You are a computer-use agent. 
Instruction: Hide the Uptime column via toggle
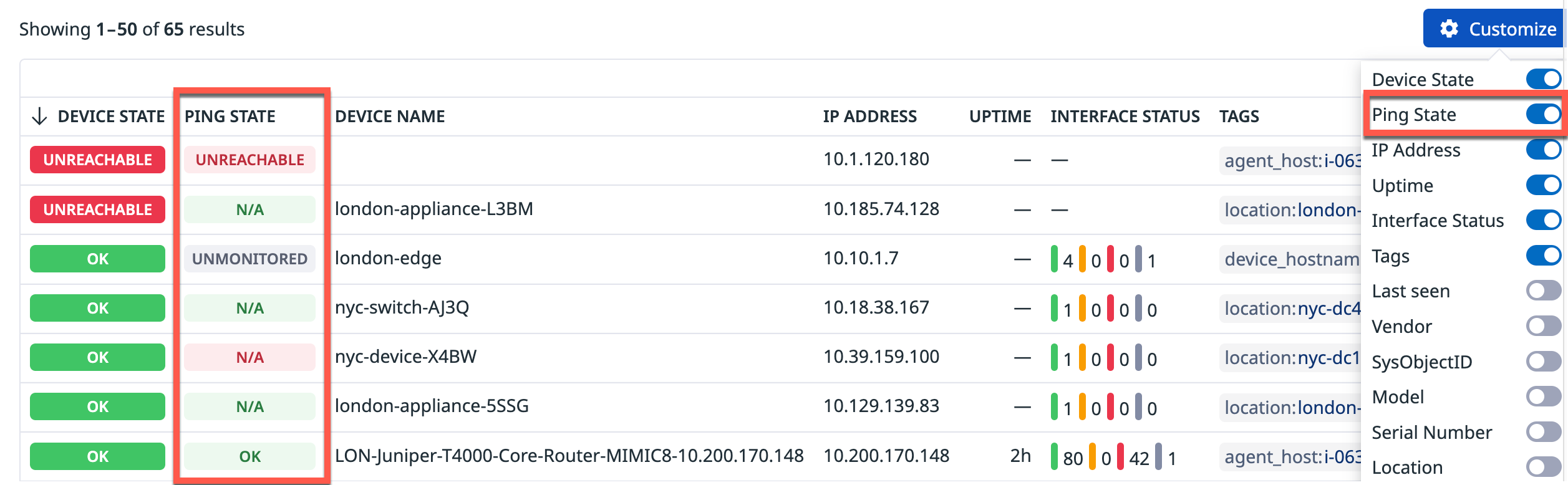click(x=1543, y=185)
